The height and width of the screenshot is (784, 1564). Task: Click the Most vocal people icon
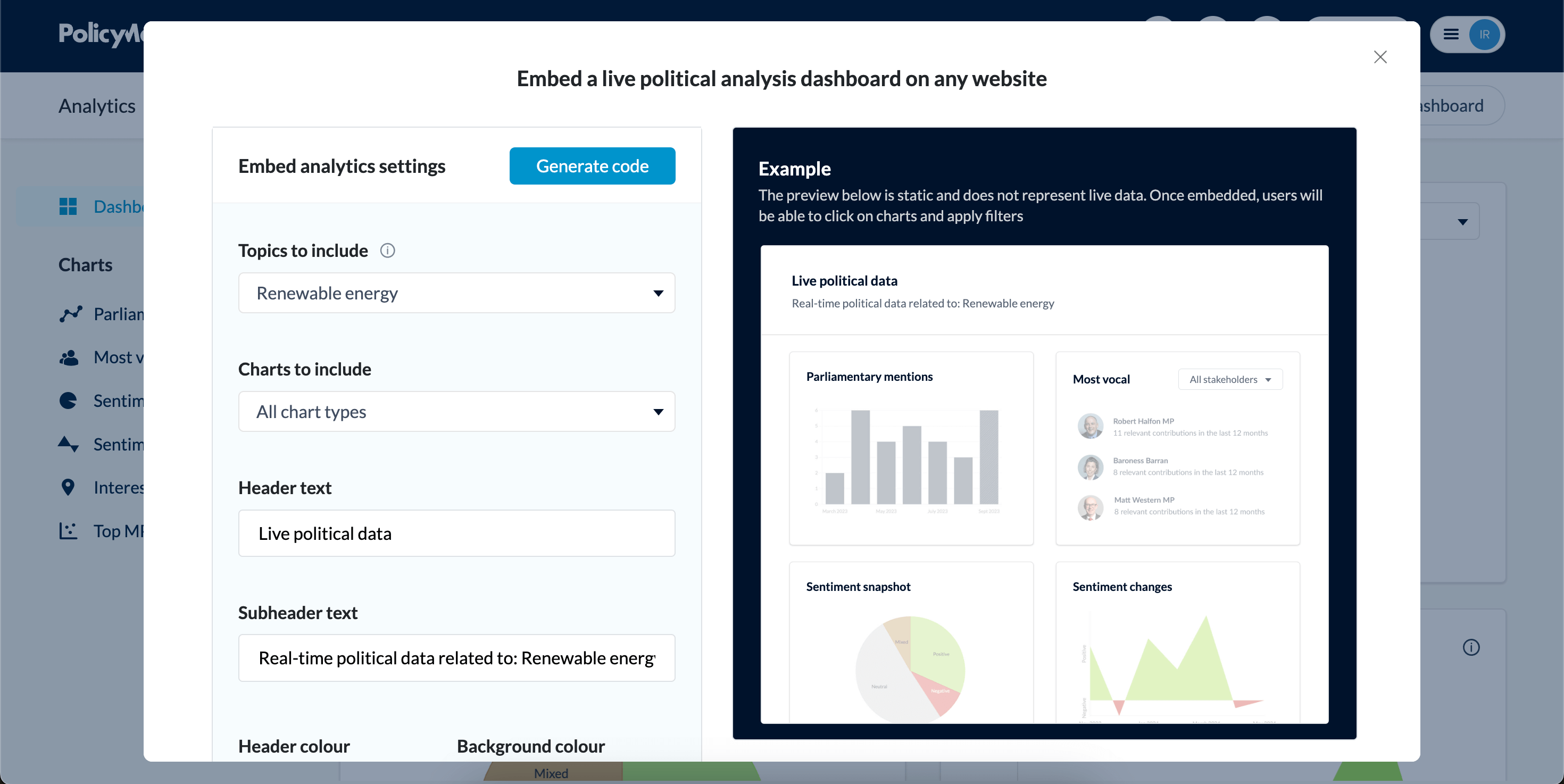pyautogui.click(x=69, y=357)
